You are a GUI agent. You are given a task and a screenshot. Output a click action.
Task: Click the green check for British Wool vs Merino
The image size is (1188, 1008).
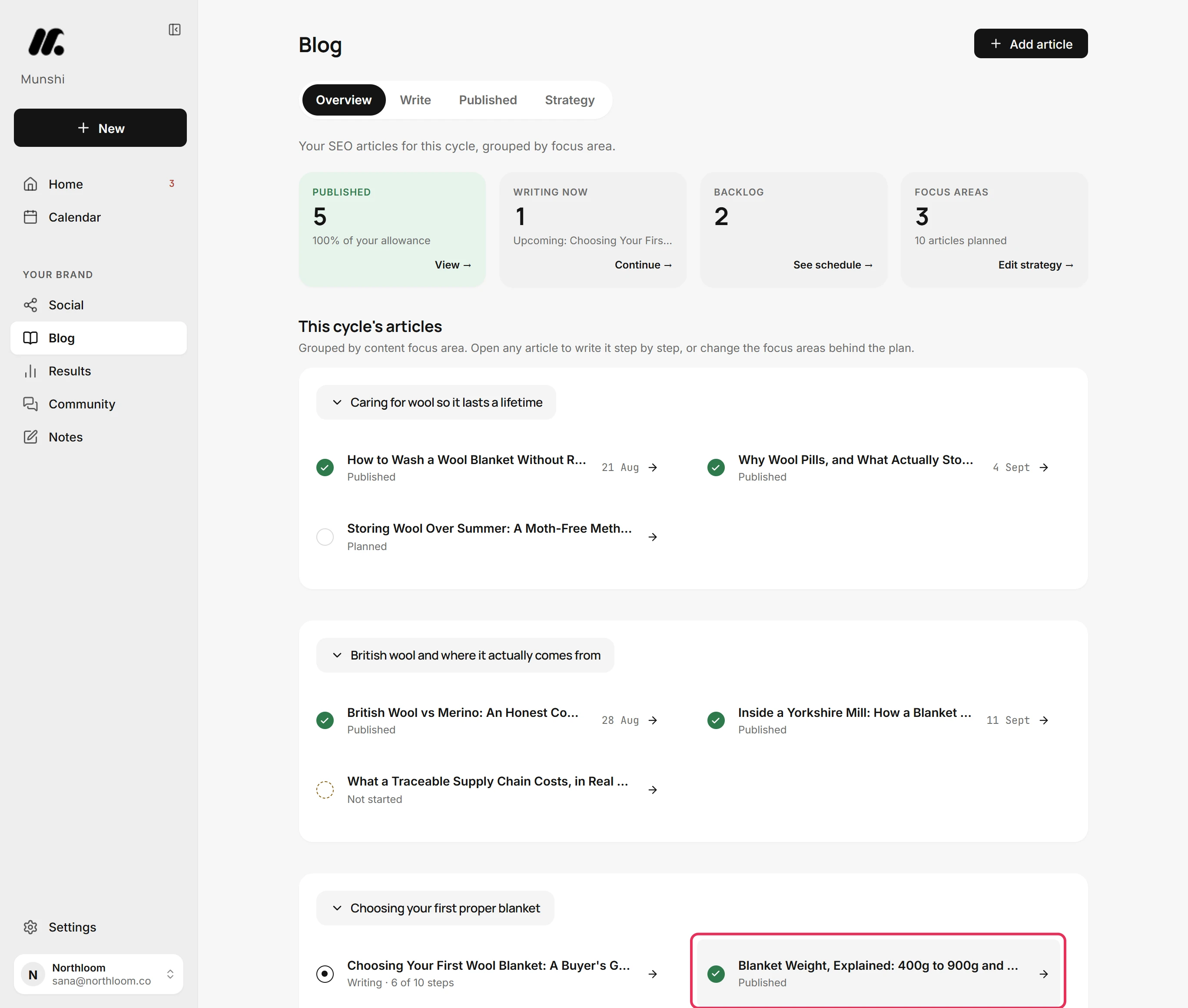[x=325, y=720]
